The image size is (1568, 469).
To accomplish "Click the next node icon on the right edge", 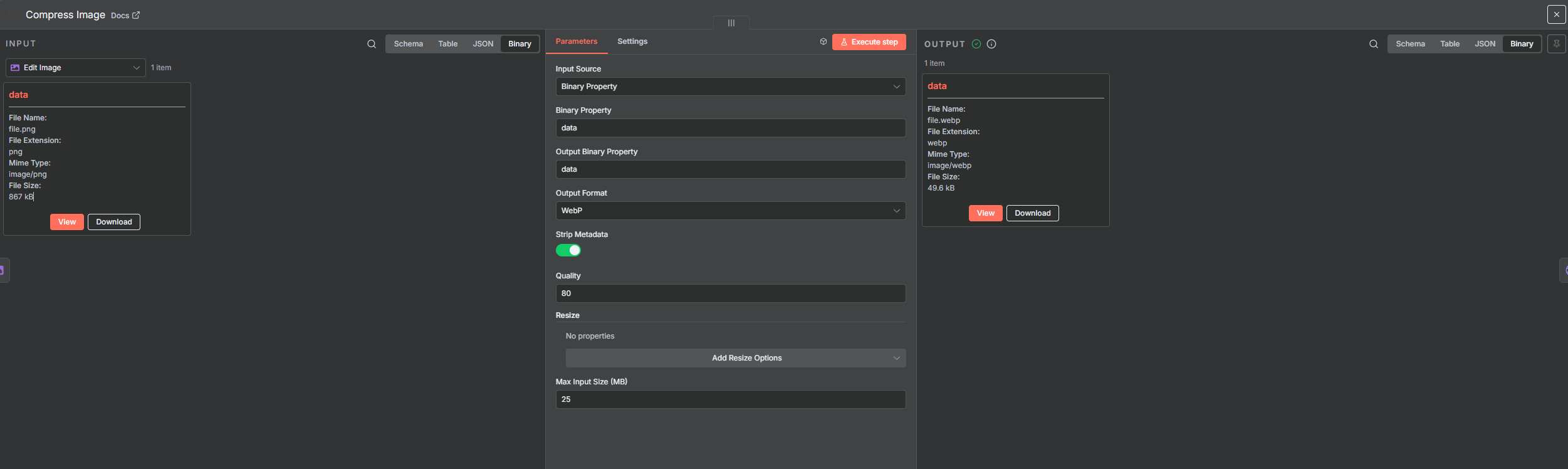I will coord(1564,270).
